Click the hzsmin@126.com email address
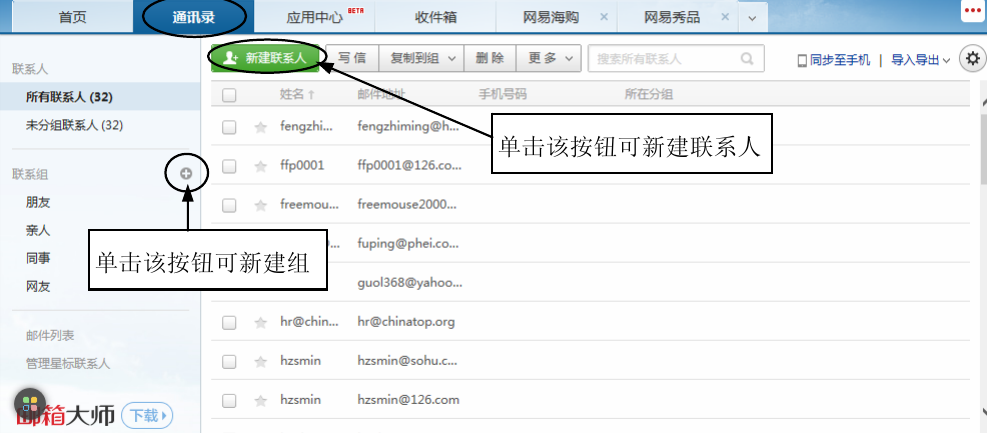 pyautogui.click(x=409, y=400)
